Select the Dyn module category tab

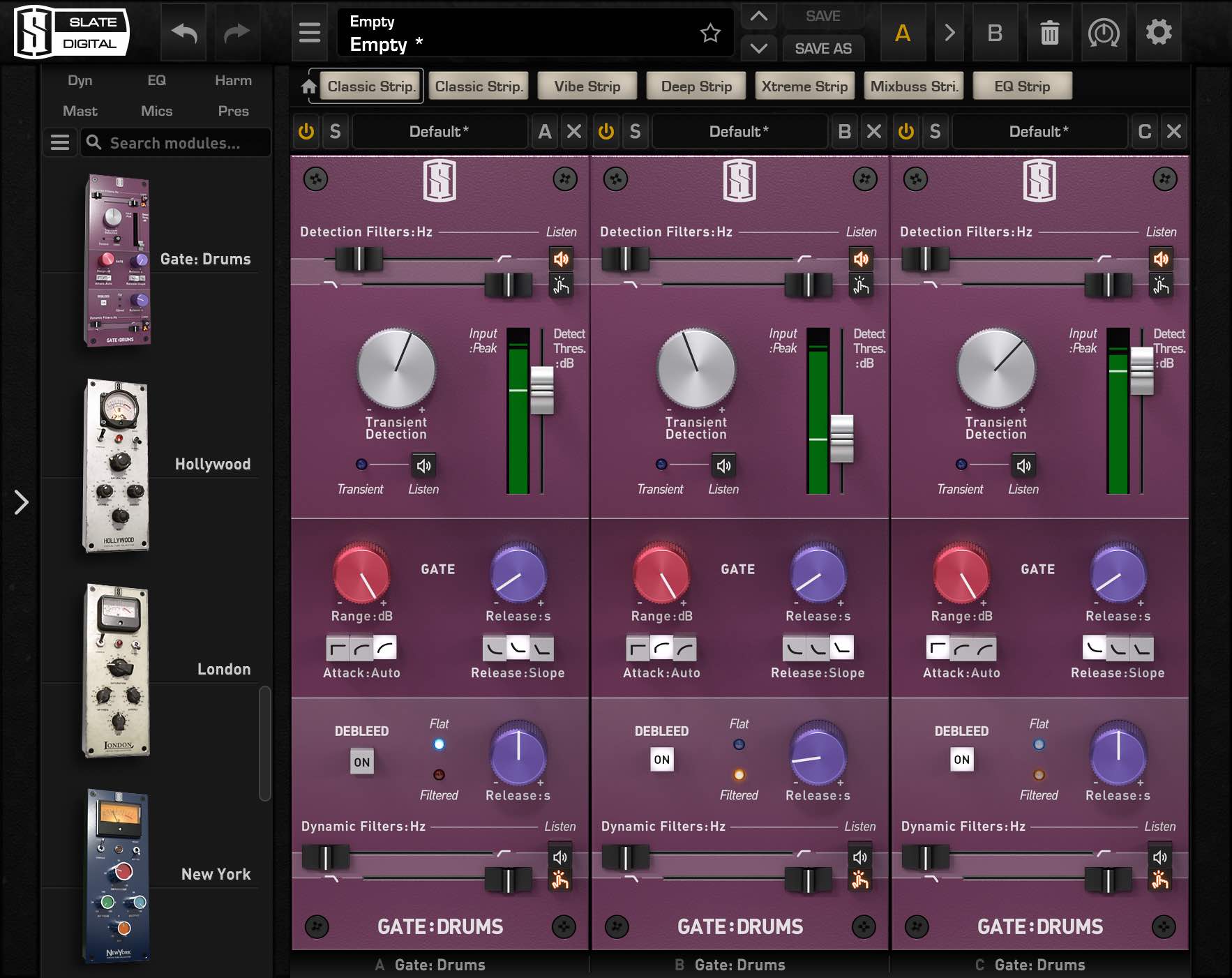[x=80, y=80]
